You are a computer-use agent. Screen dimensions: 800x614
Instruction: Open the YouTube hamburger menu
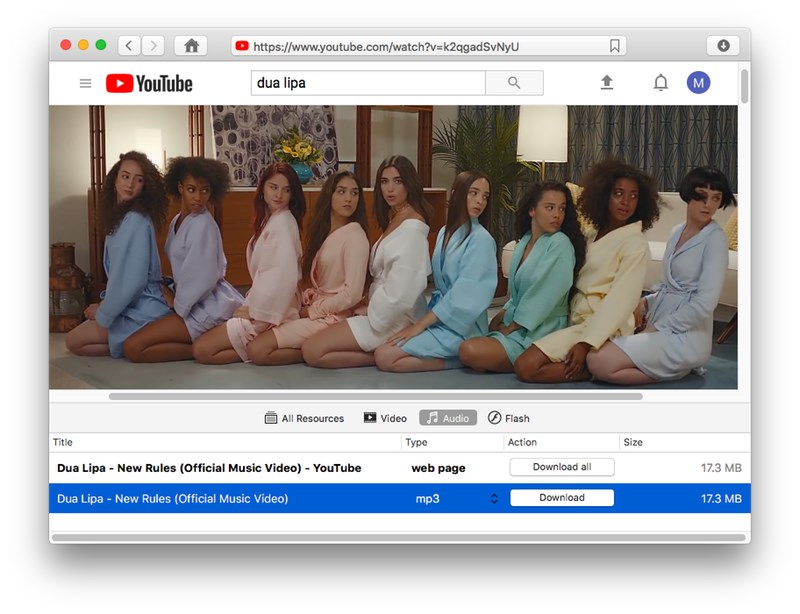[85, 83]
